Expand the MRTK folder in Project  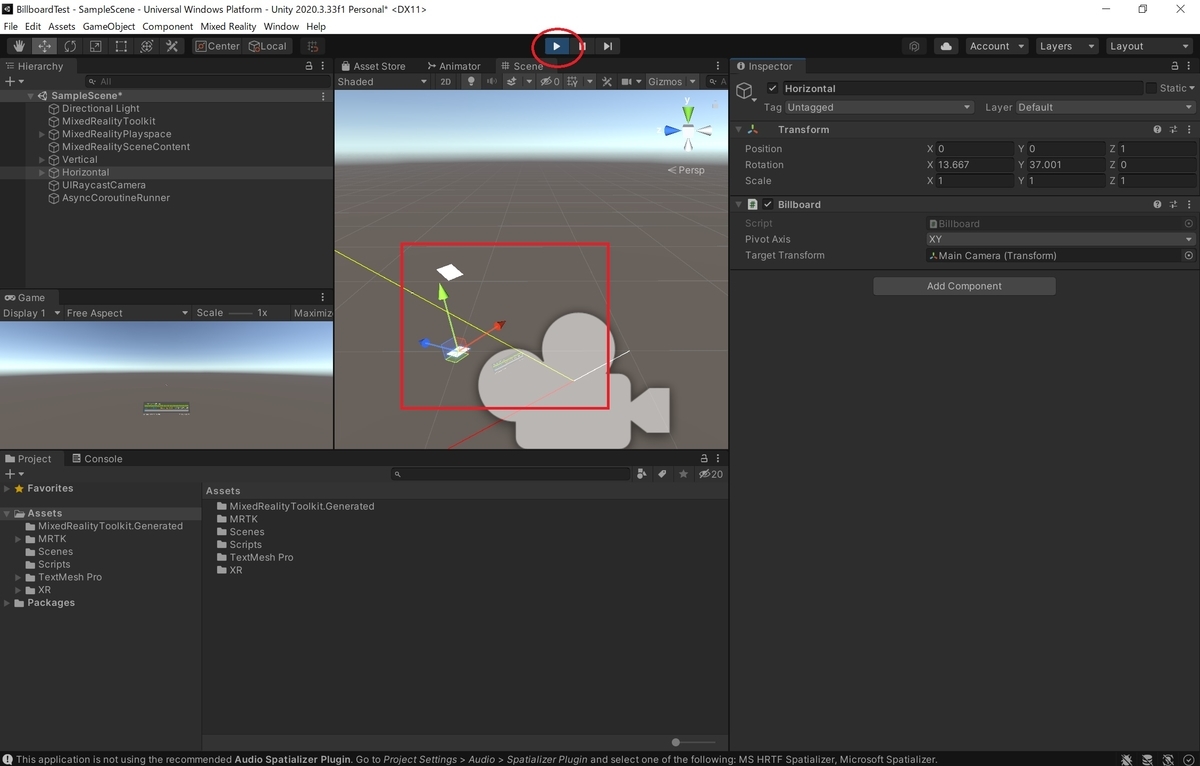click(x=18, y=539)
